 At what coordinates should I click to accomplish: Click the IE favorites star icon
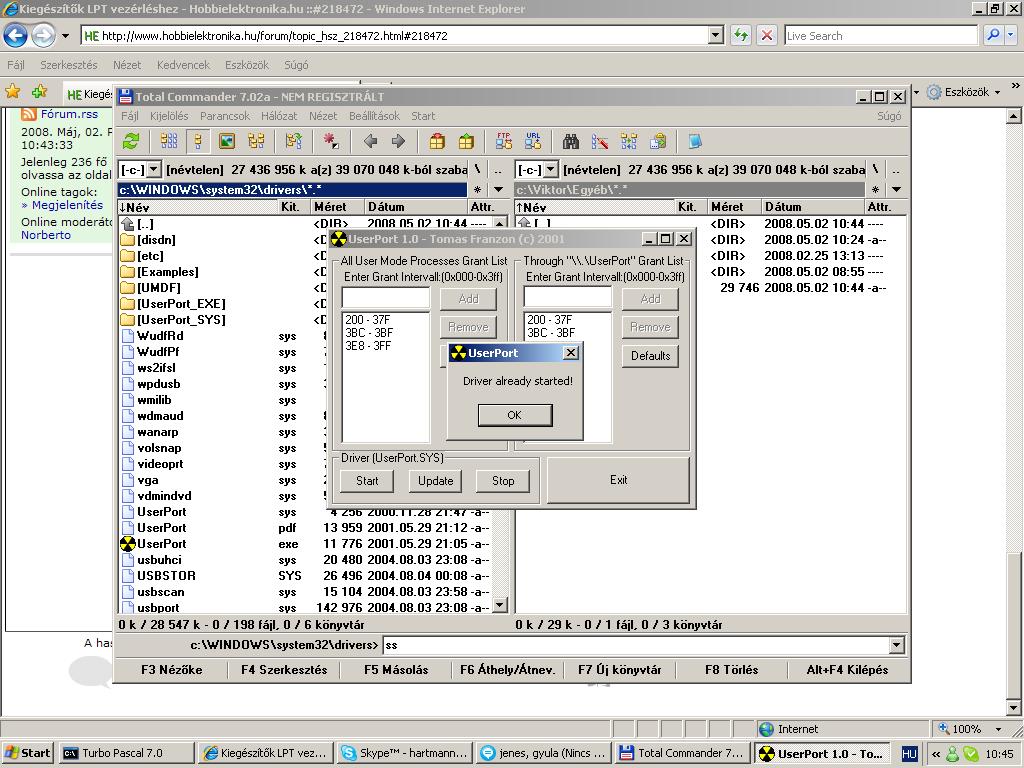(12, 92)
